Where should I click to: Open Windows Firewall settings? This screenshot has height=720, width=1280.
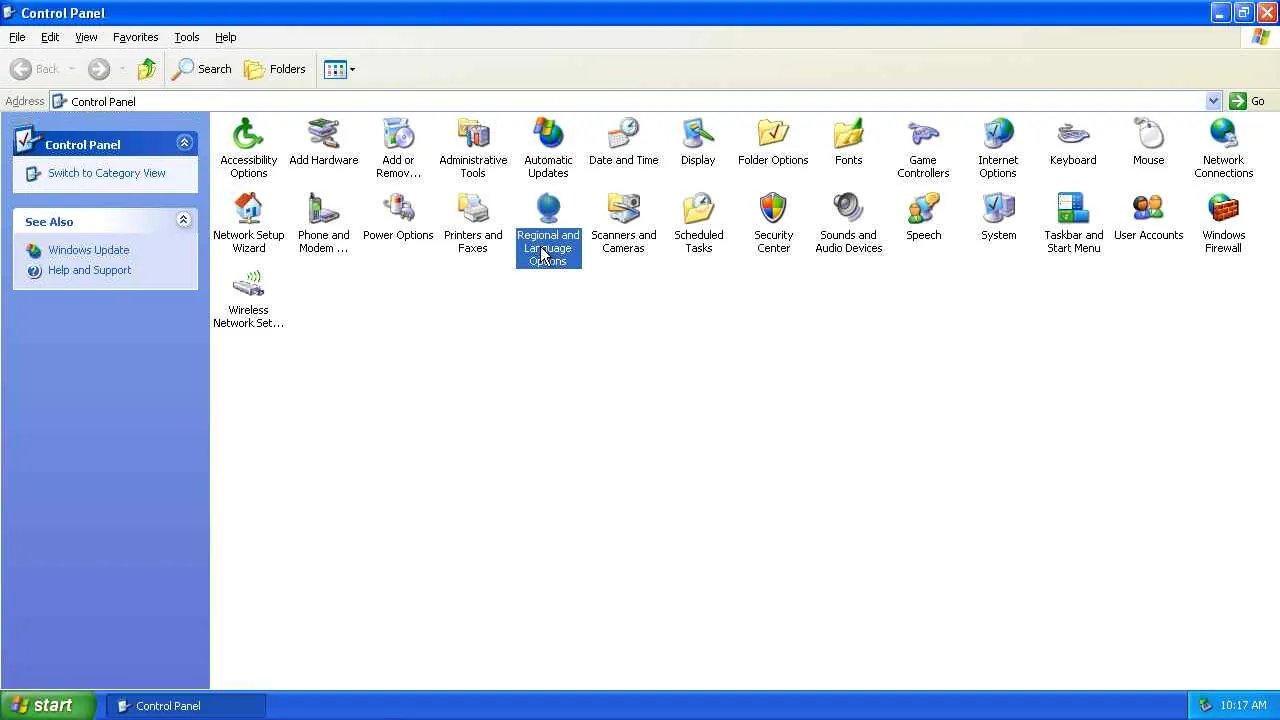tap(1223, 223)
